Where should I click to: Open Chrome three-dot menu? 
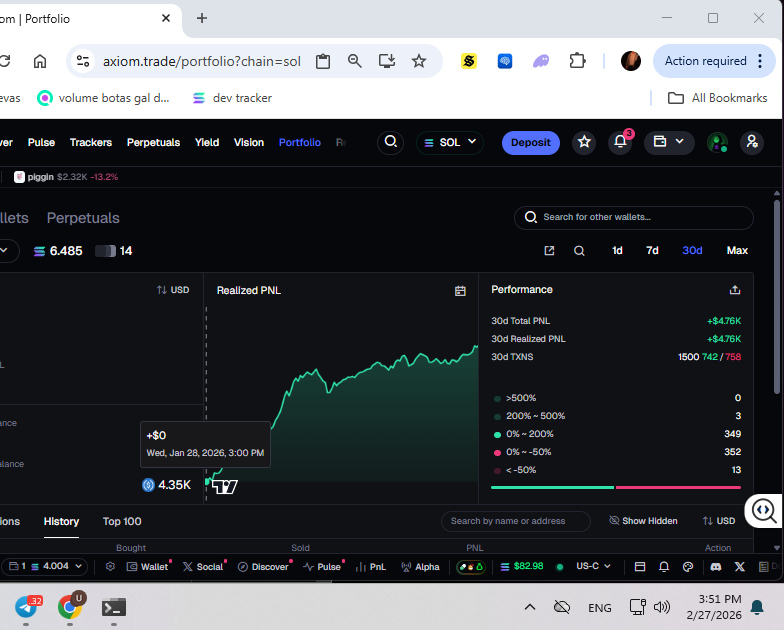(x=760, y=61)
